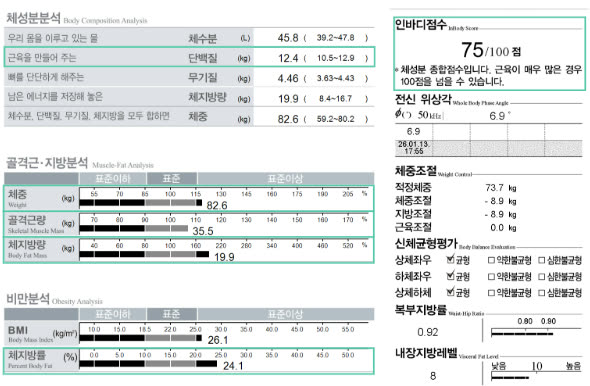The image size is (590, 386).
Task: Click the 체중조절 value -8.9 kg
Action: [500, 201]
